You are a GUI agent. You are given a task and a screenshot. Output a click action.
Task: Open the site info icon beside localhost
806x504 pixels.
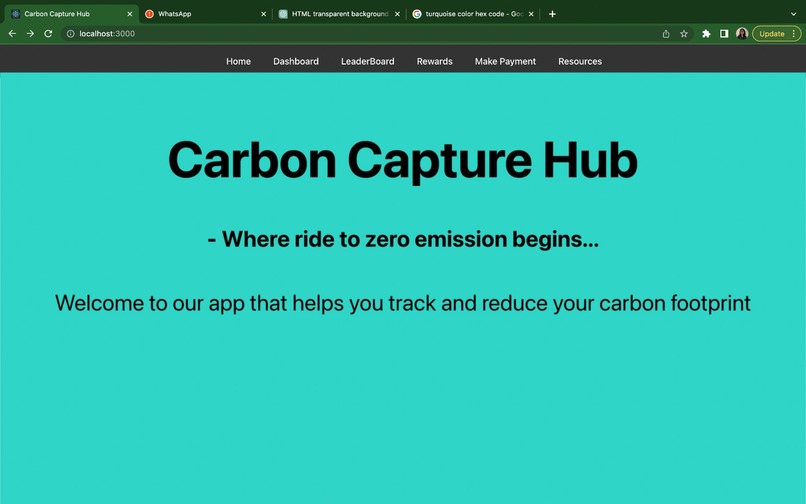70,33
